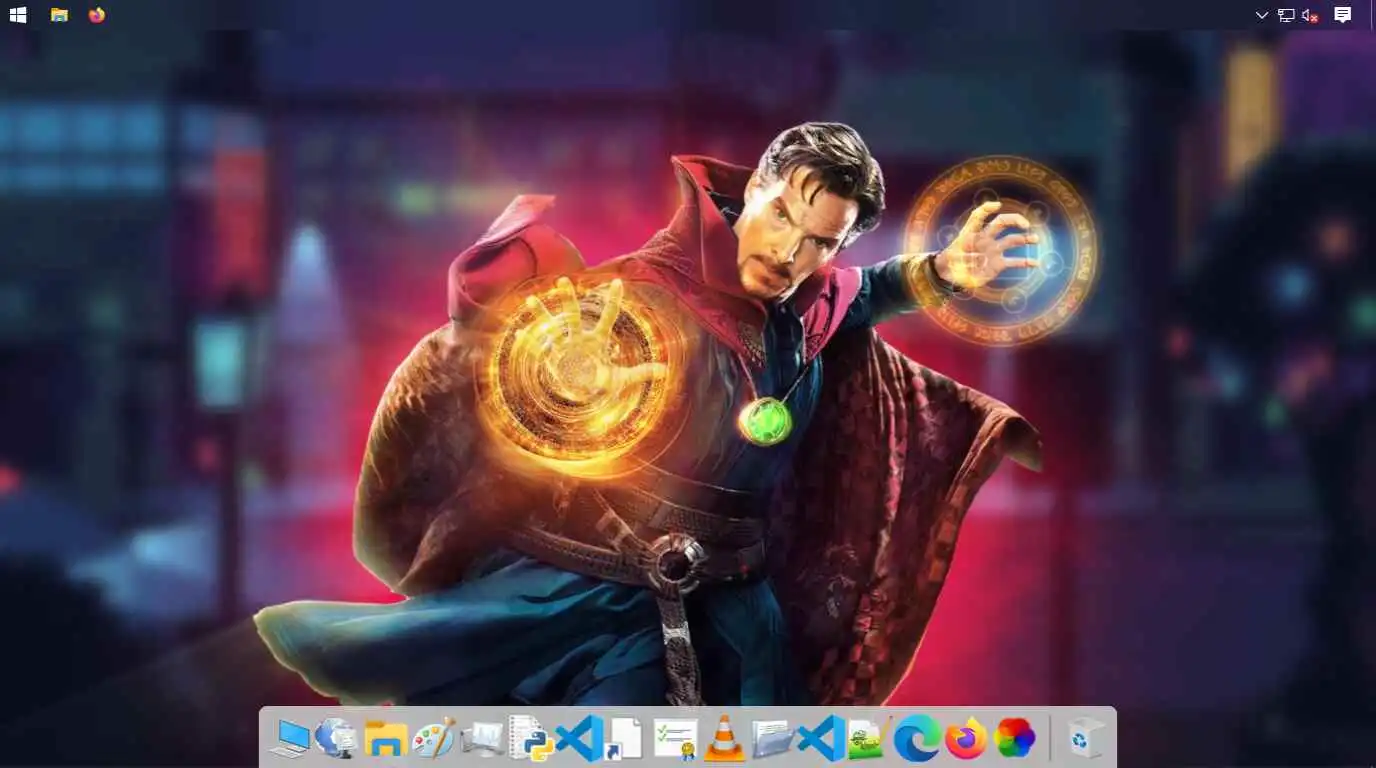Open the monitor chart icon in dock

[x=482, y=739]
